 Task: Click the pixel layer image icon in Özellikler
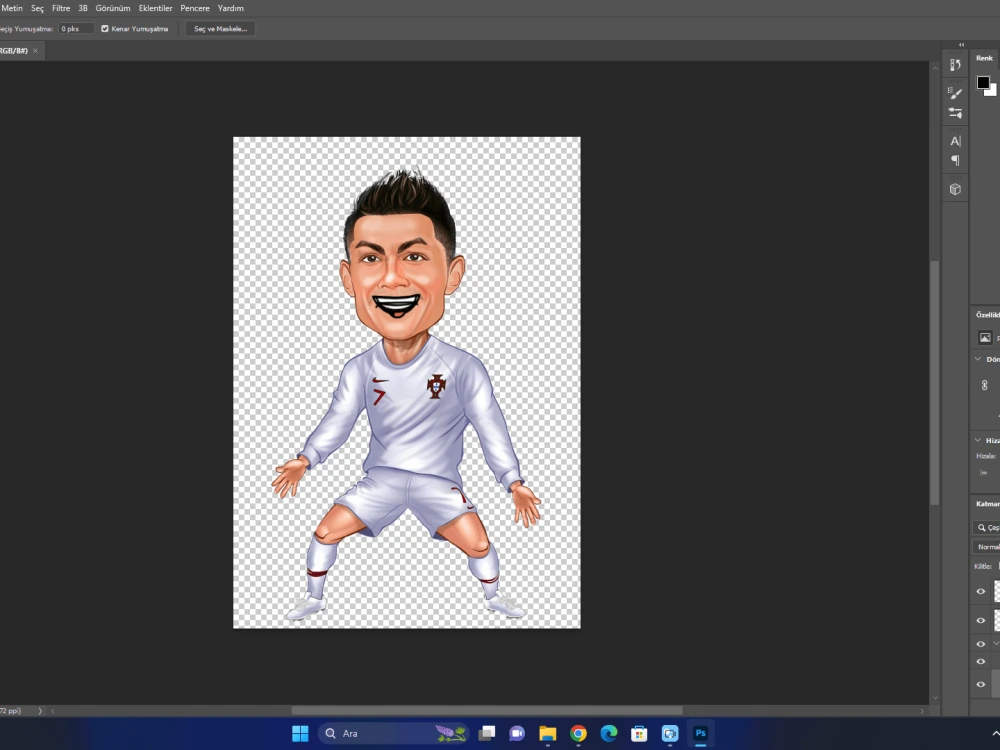pos(985,337)
